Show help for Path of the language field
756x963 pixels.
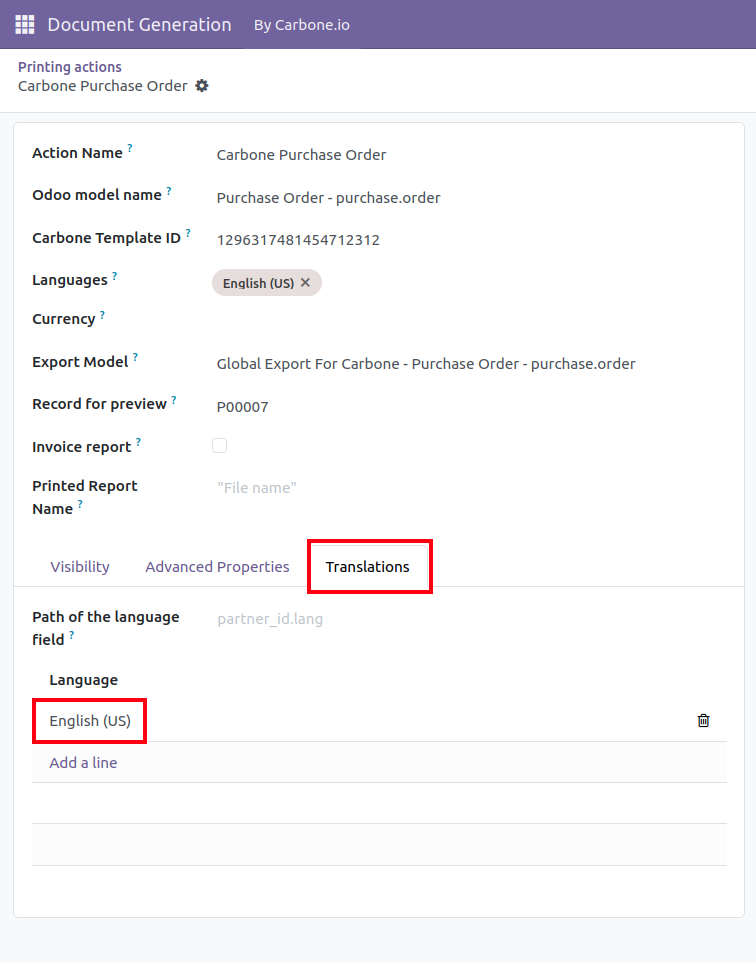(x=71, y=635)
